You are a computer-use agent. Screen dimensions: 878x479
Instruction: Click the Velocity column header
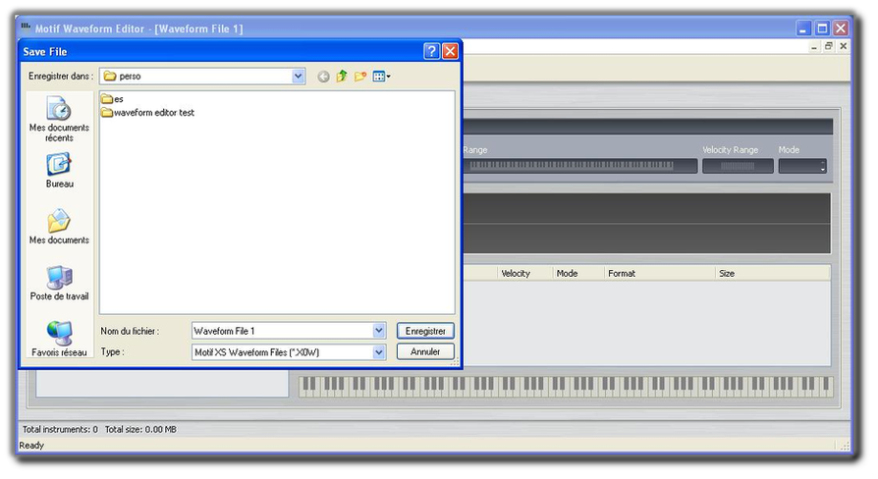click(x=525, y=273)
